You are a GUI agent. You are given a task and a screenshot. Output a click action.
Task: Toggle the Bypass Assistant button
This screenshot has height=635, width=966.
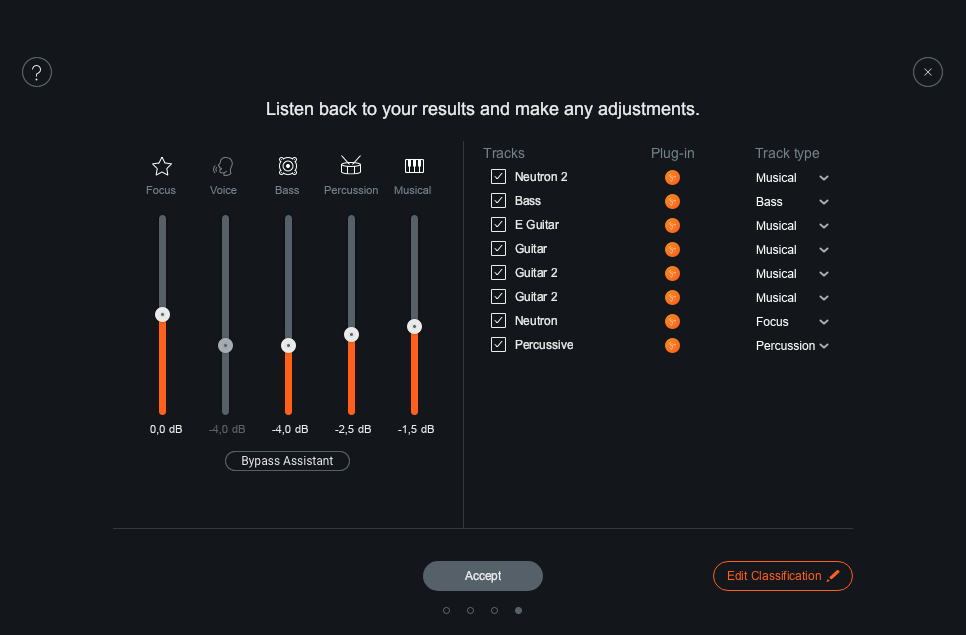tap(288, 461)
